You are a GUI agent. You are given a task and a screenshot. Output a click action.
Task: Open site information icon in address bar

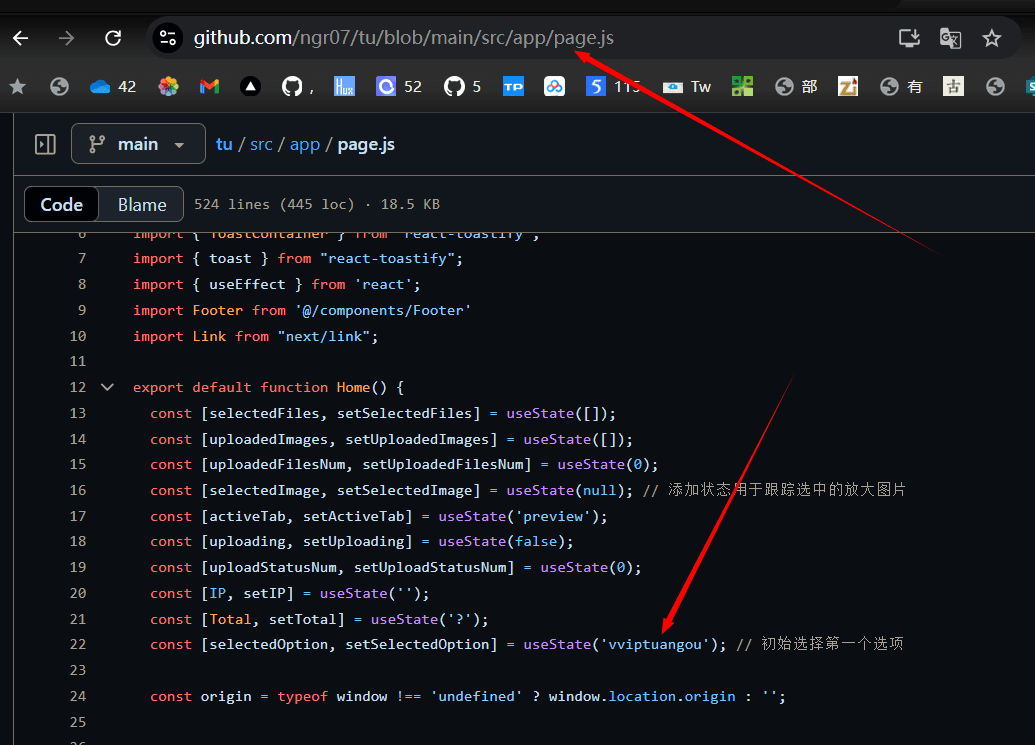[168, 38]
